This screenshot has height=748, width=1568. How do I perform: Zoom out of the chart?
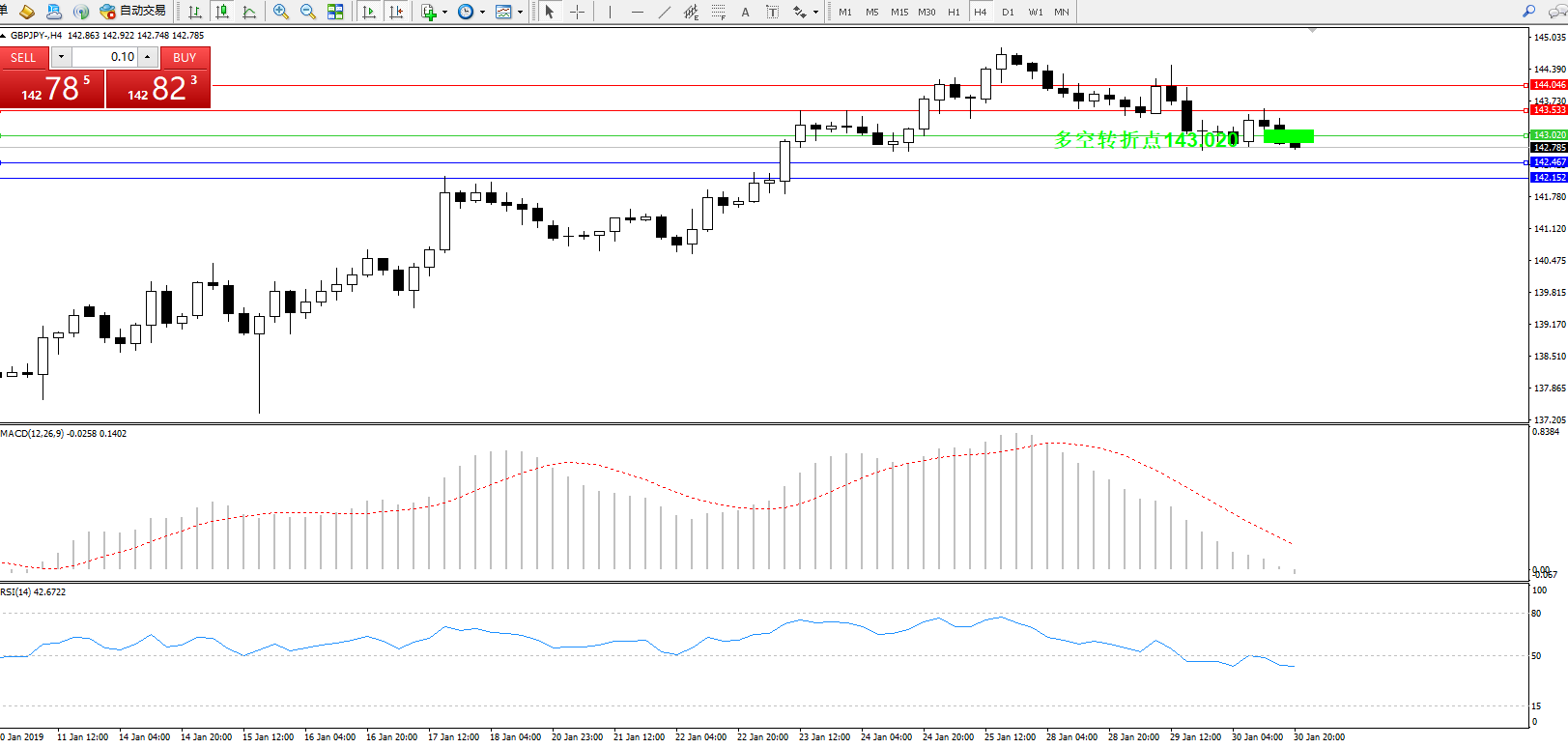pos(308,12)
